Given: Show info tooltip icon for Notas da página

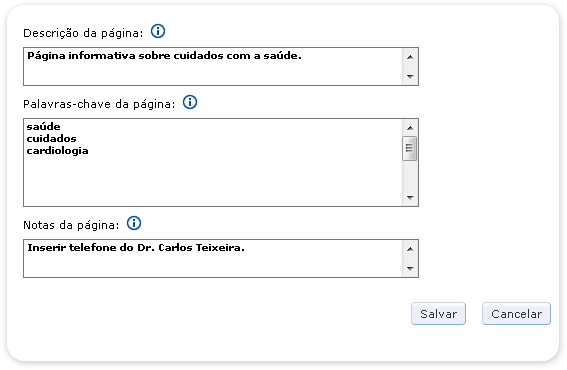Looking at the screenshot, I should tap(134, 223).
